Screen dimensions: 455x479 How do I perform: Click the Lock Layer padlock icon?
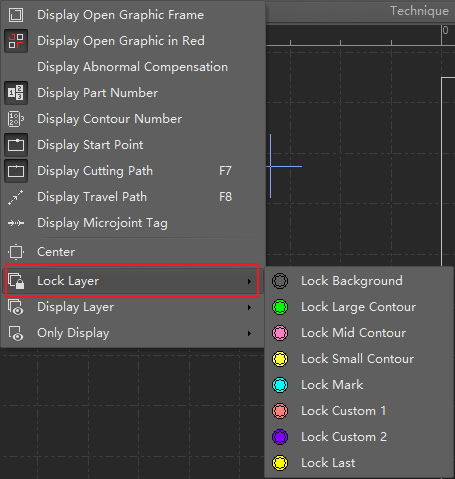point(16,281)
